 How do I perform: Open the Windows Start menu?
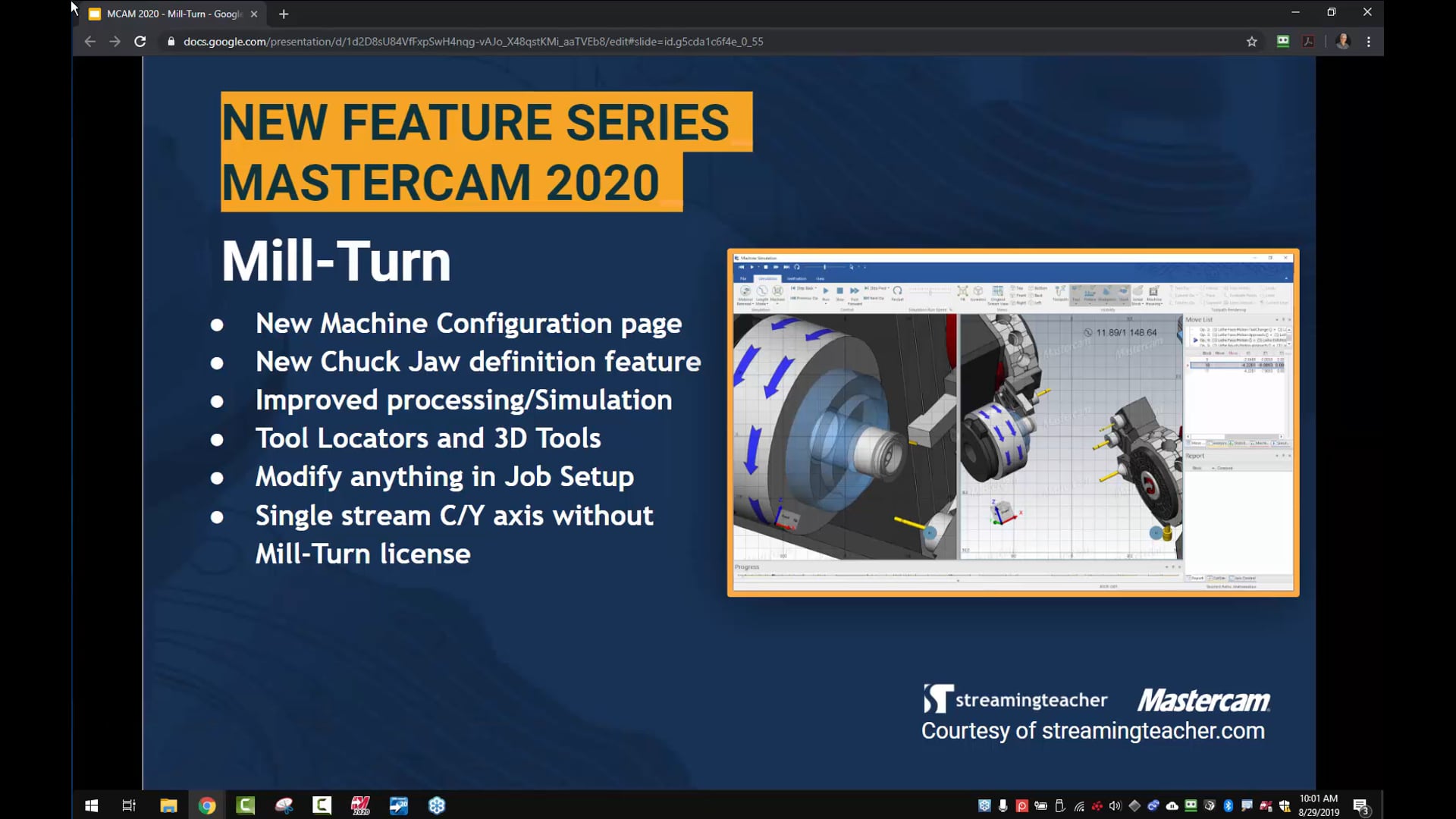click(92, 805)
